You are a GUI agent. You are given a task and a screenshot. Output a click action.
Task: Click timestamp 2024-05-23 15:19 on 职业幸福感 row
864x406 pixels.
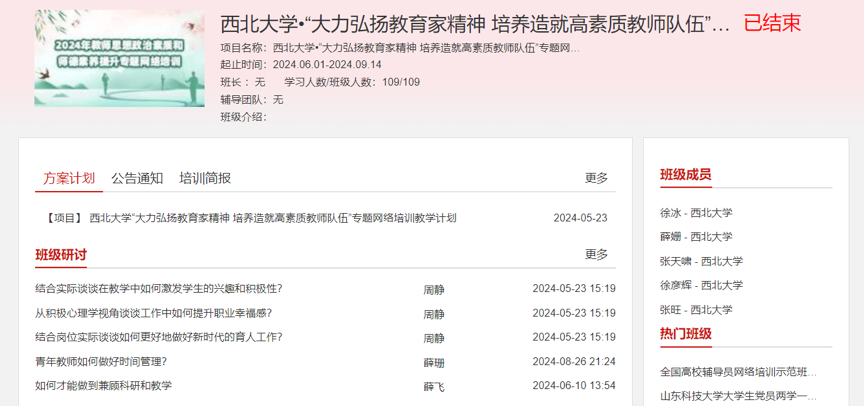coord(574,313)
